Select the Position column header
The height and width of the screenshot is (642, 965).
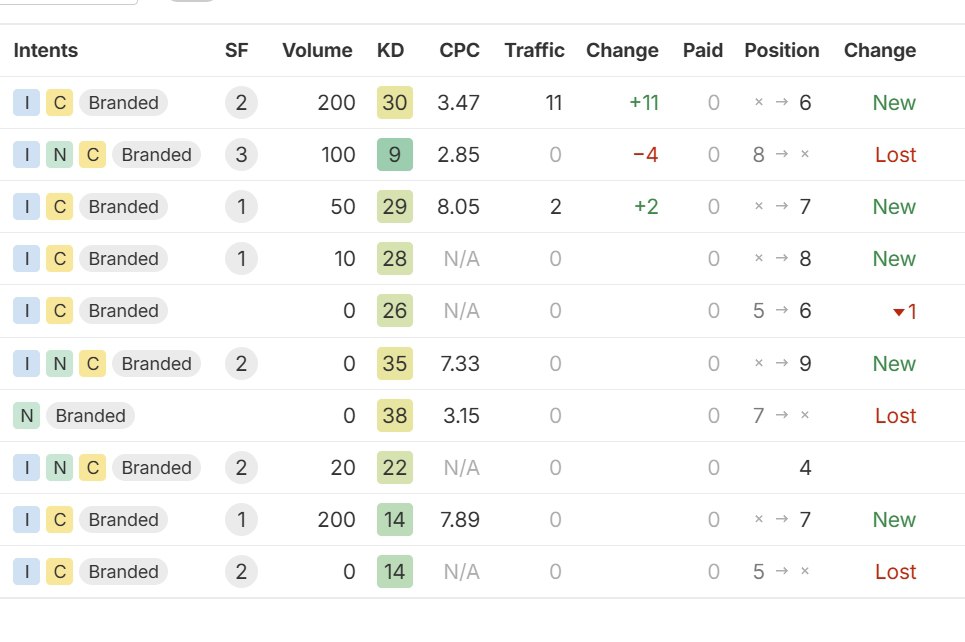[781, 51]
